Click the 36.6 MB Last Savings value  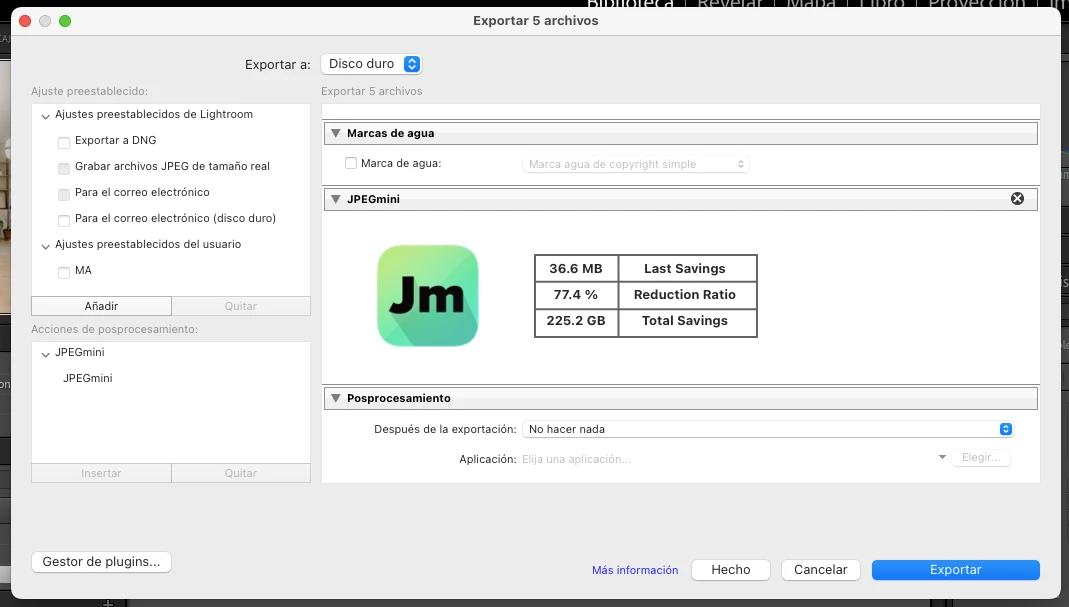pos(576,269)
